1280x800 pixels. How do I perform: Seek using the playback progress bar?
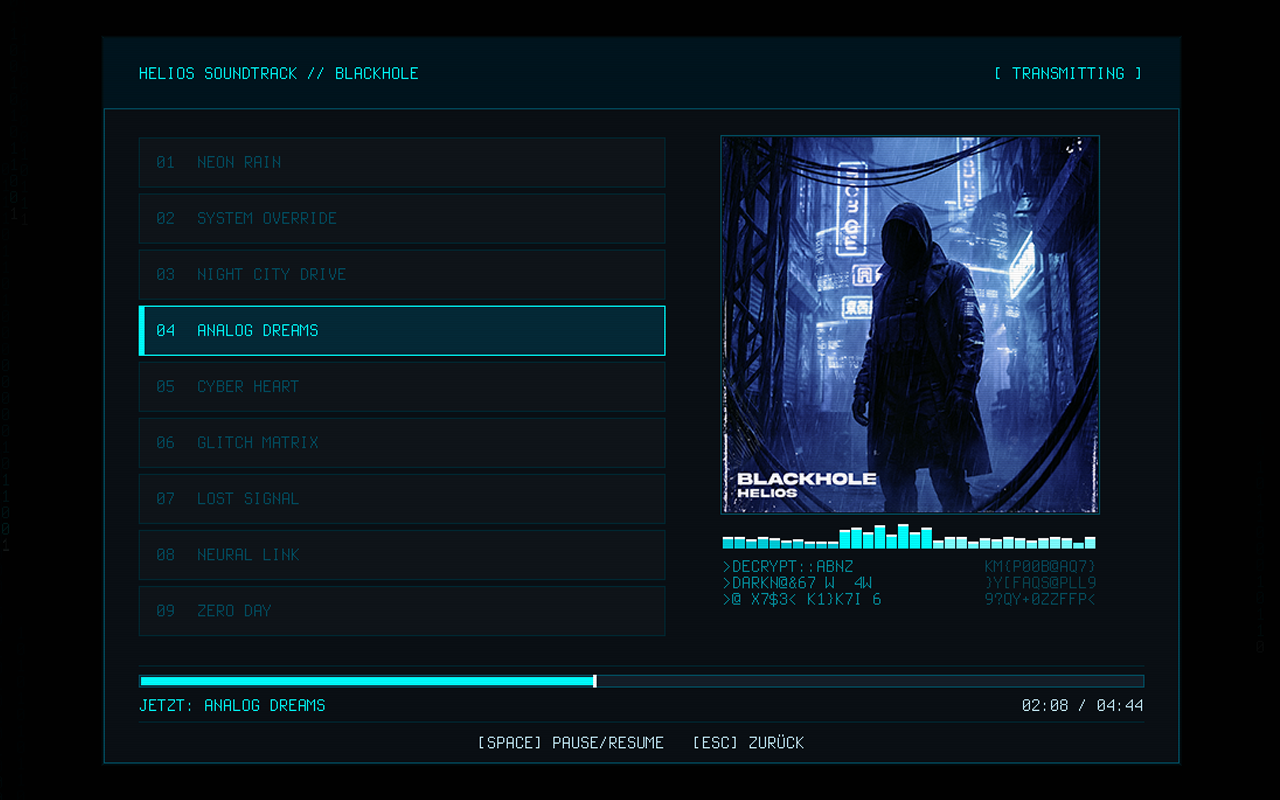pyautogui.click(x=641, y=680)
